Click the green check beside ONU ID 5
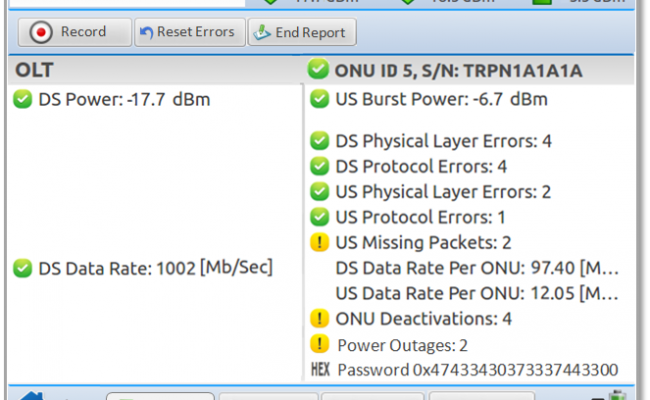The width and height of the screenshot is (650, 400). pos(318,70)
